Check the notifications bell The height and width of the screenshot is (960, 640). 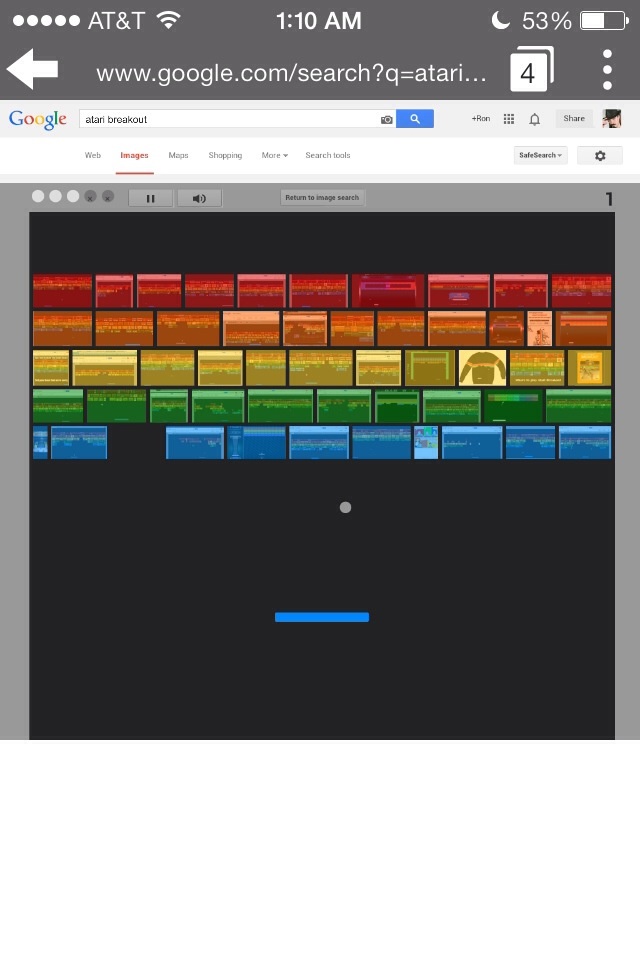click(x=534, y=119)
